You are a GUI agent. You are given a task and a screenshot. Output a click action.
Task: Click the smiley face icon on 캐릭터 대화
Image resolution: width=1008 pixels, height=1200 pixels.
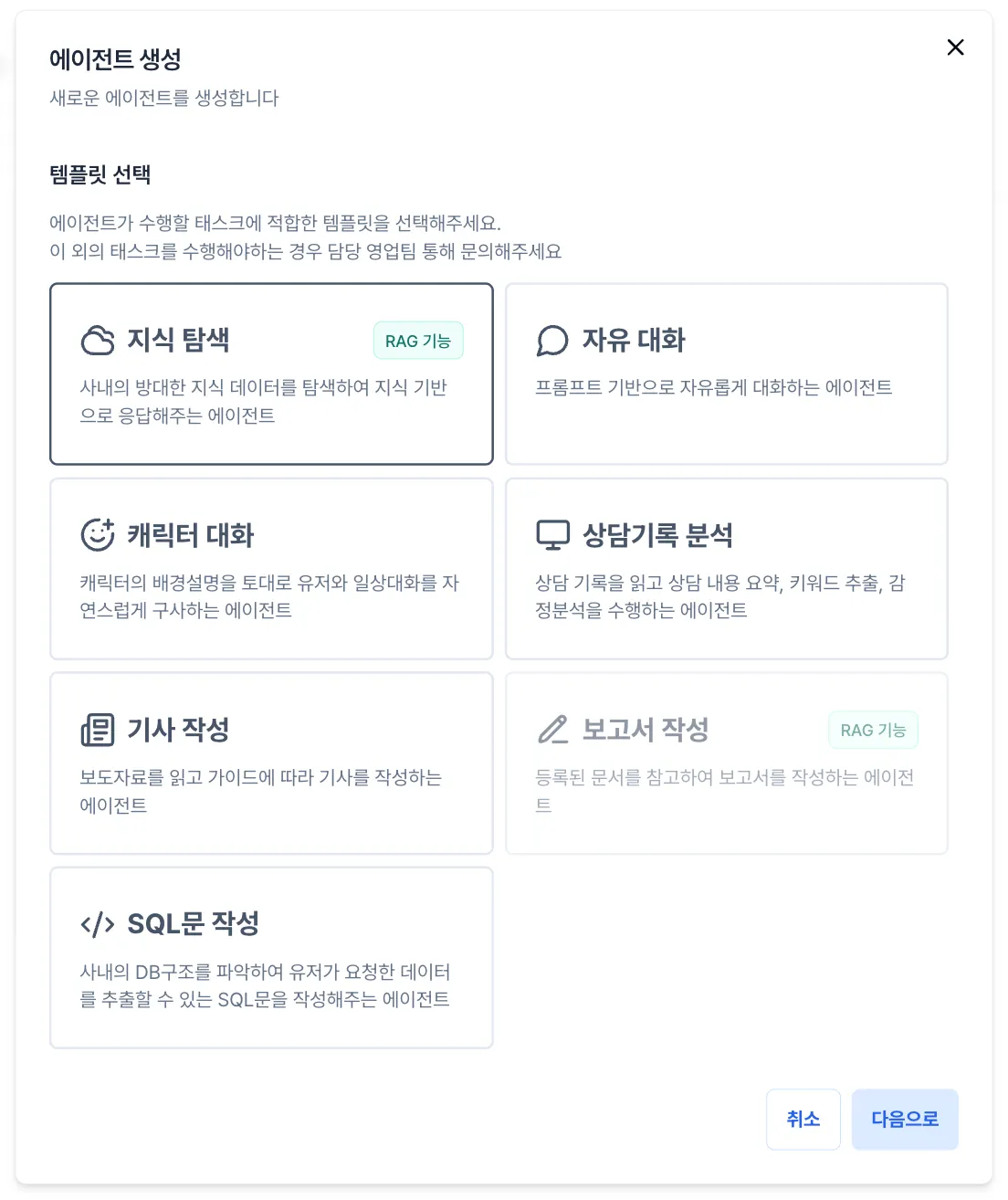coord(98,535)
